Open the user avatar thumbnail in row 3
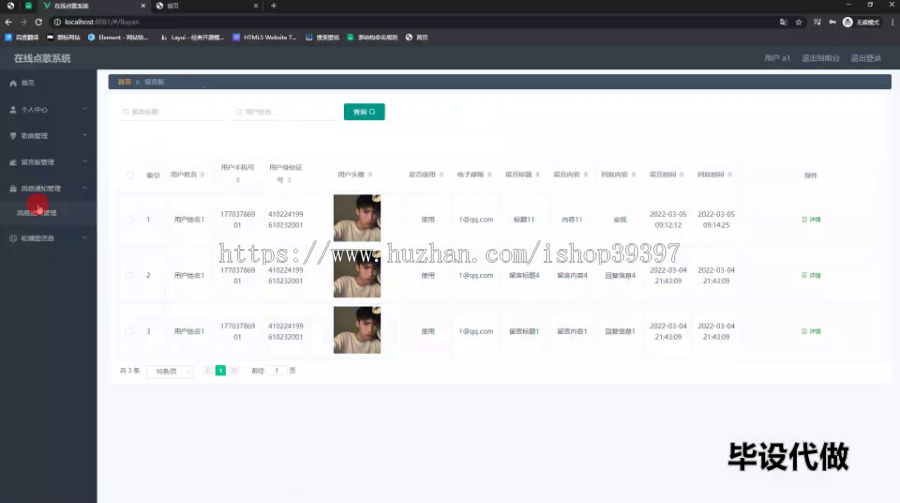 (357, 330)
